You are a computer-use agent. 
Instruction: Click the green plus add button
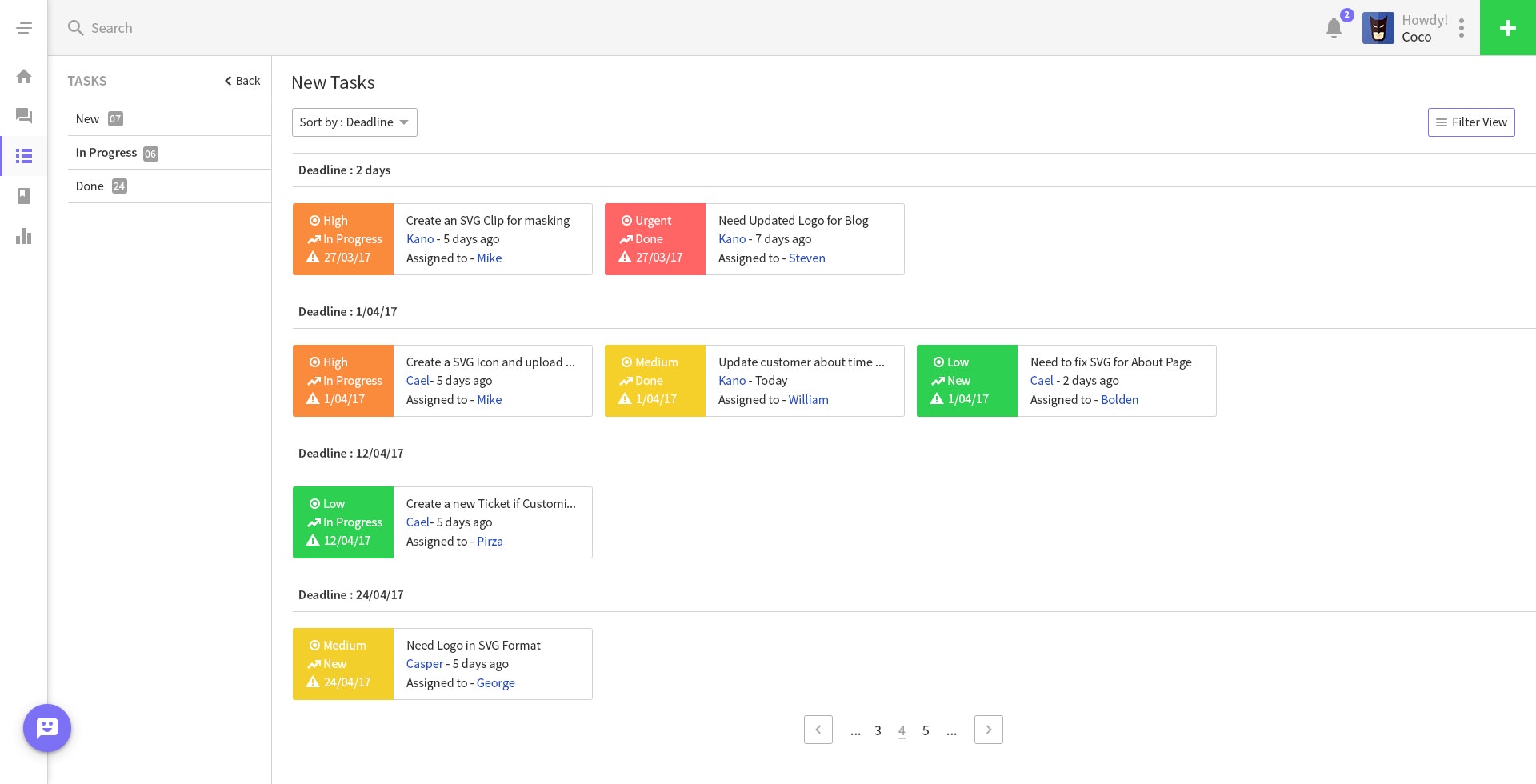click(1508, 28)
